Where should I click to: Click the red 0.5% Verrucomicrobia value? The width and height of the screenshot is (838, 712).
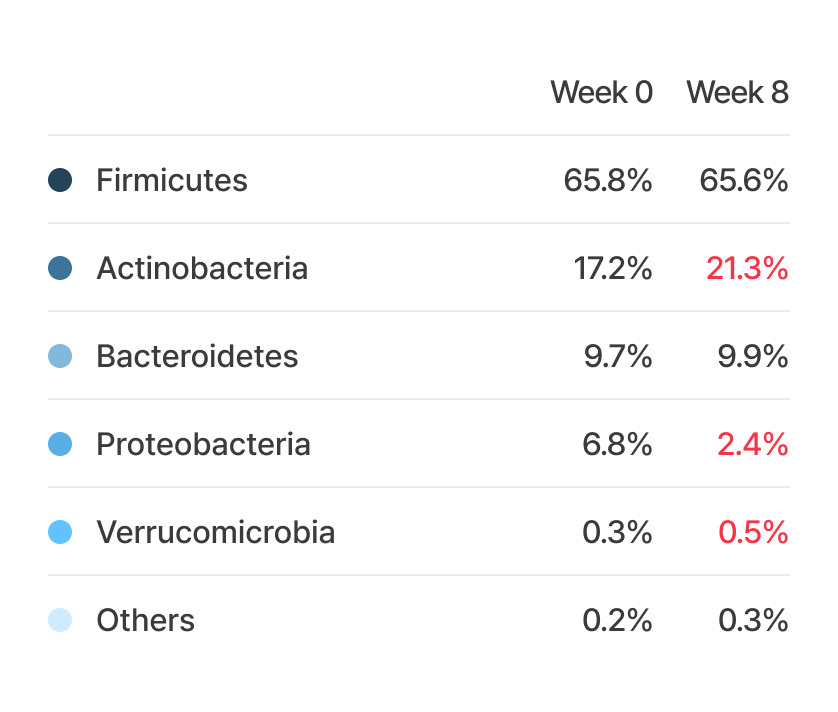753,532
